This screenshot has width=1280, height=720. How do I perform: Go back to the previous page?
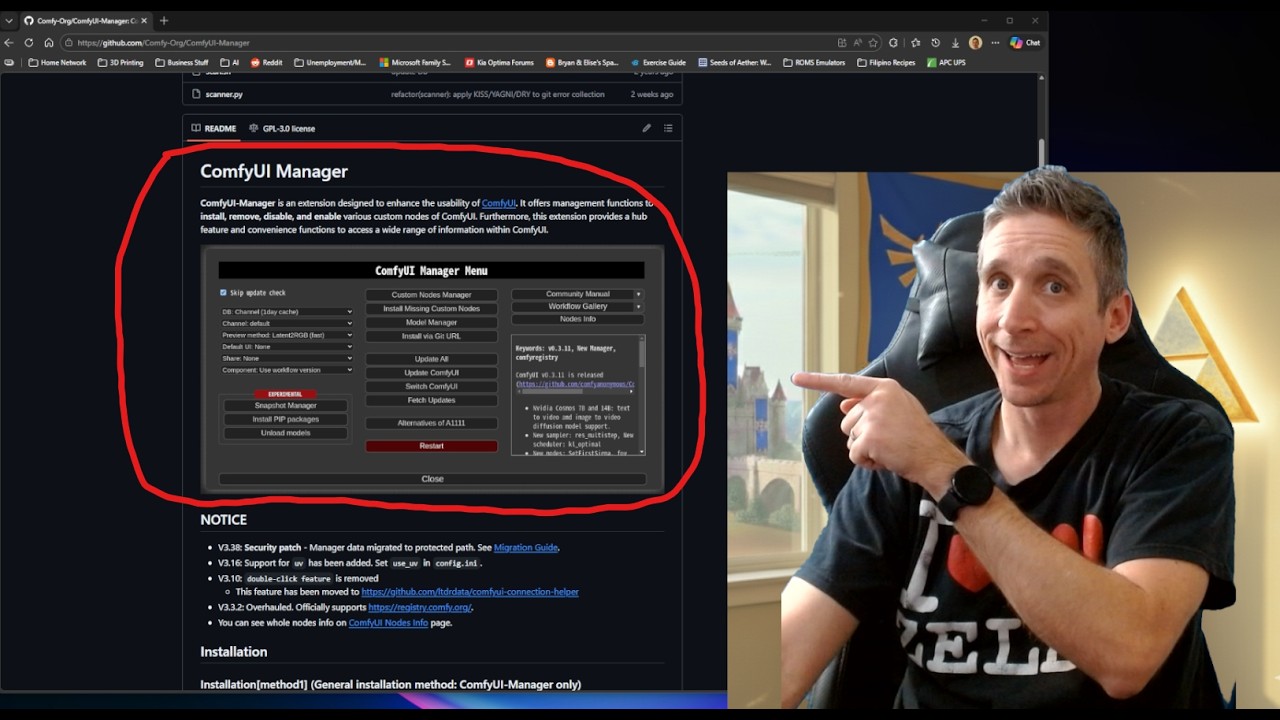click(x=9, y=43)
